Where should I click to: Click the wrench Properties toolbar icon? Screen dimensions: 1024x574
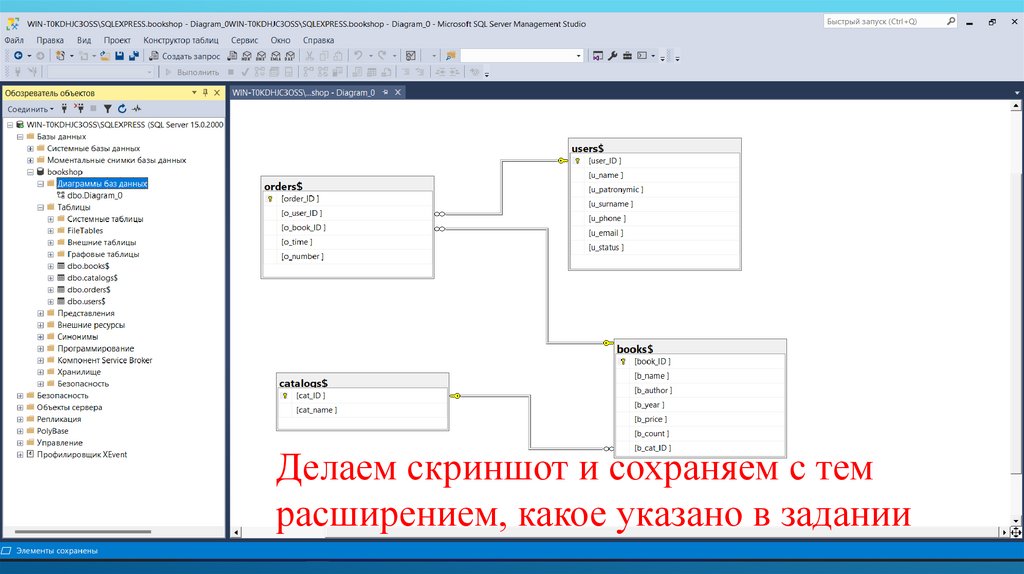[x=613, y=56]
